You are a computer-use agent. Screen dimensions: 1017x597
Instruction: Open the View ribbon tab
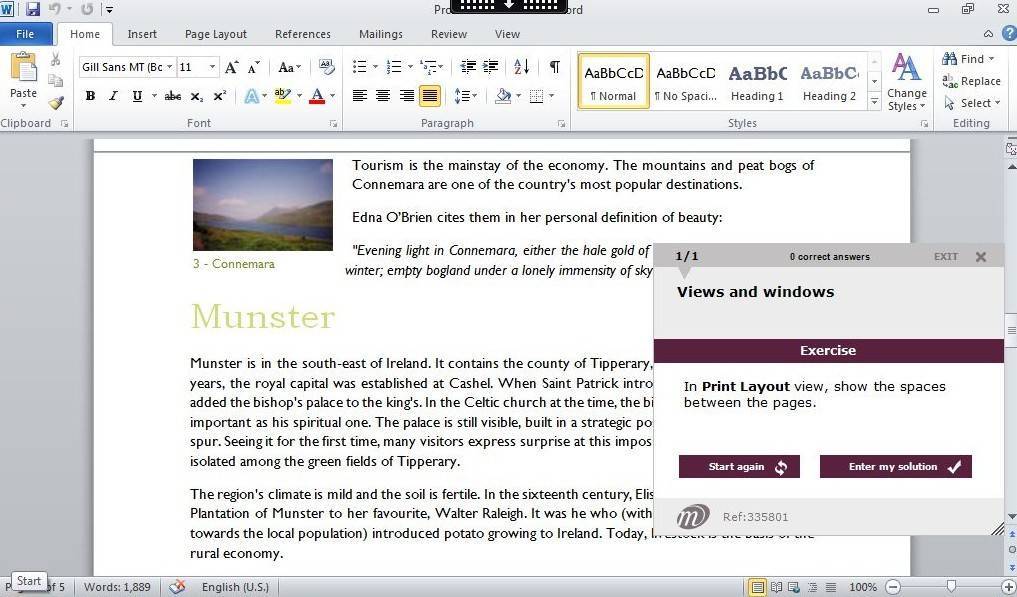(x=507, y=34)
